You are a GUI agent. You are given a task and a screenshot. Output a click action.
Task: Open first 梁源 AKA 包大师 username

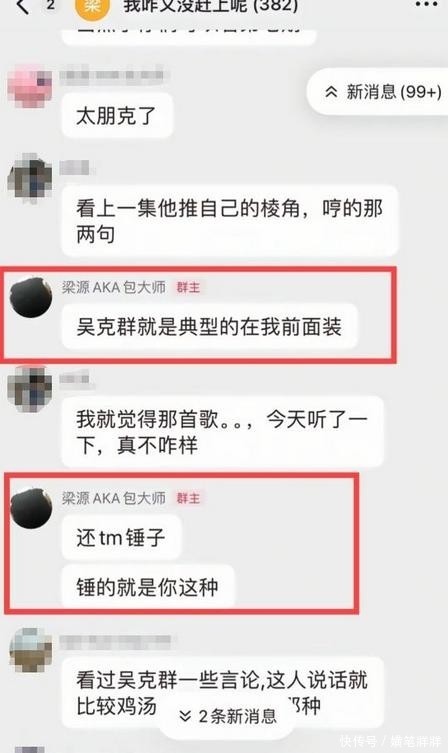click(x=113, y=287)
